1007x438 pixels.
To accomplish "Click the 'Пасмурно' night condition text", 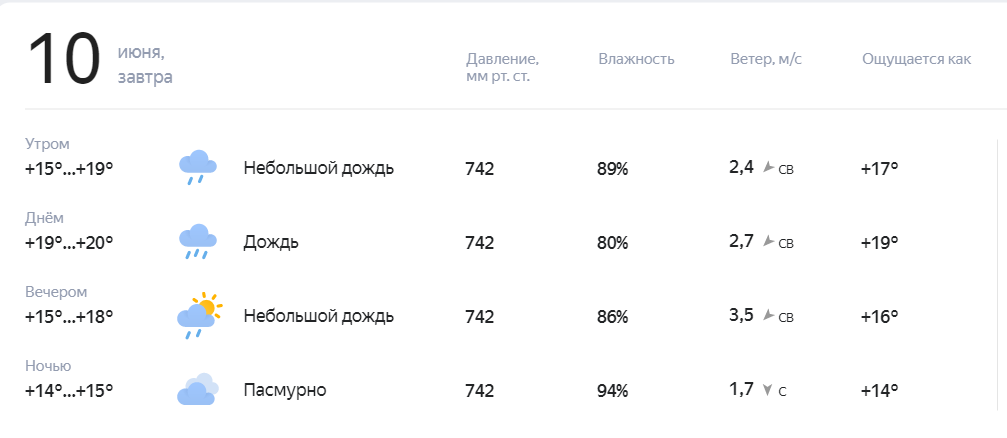I will [285, 390].
